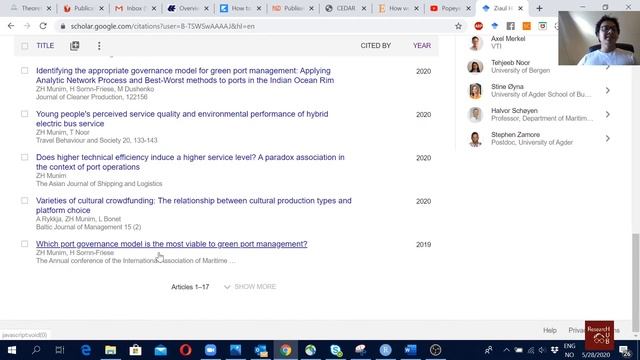
Task: Open Axel Merkel's co-author profile
Action: (508, 39)
